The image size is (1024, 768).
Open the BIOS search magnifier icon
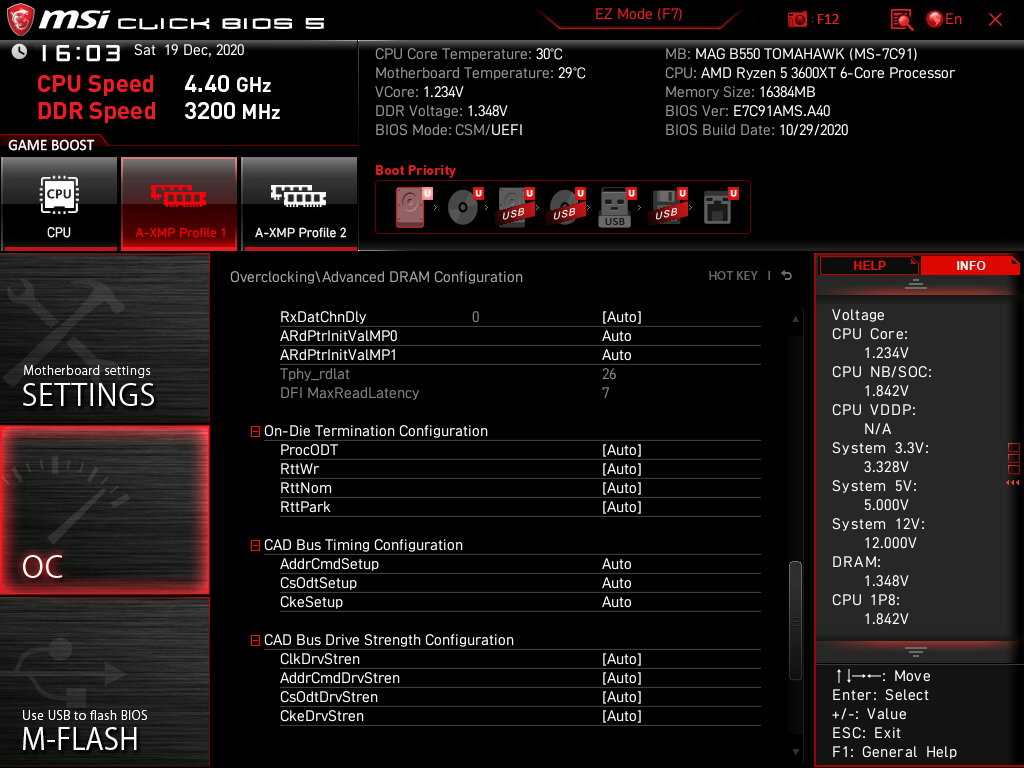coord(902,20)
